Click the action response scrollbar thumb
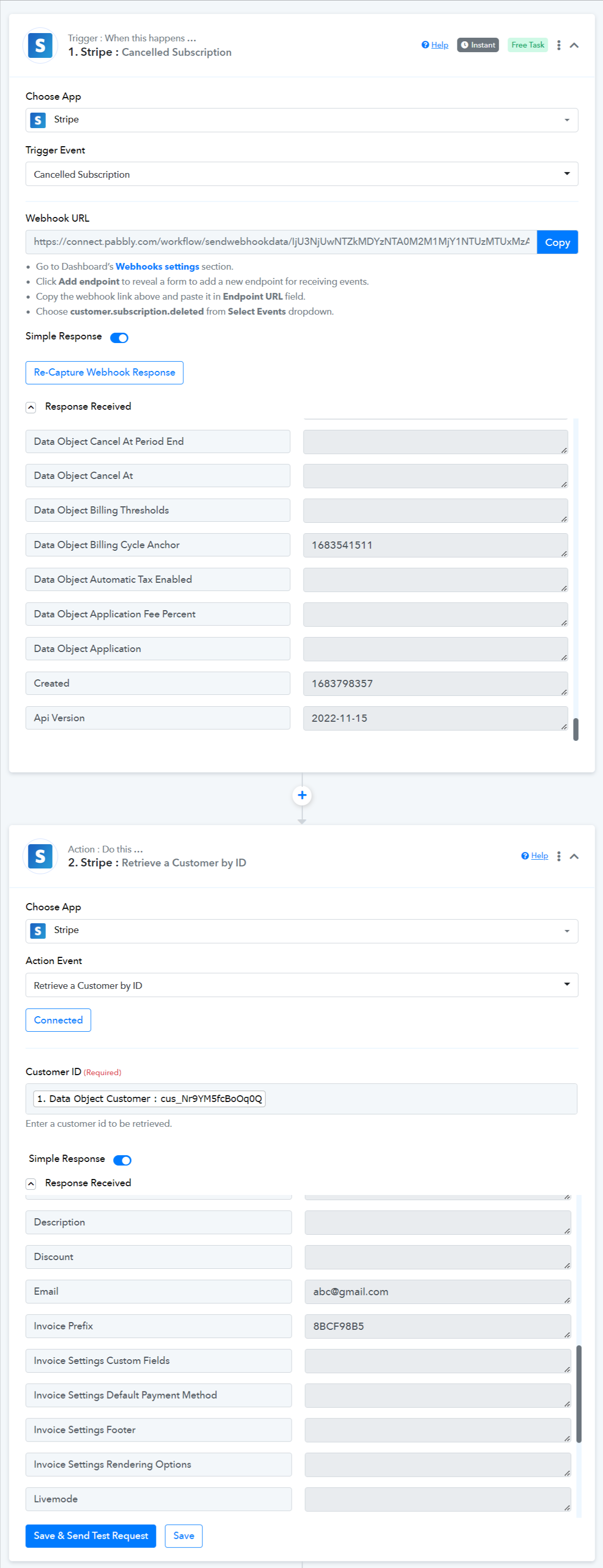The width and height of the screenshot is (603, 1568). [x=579, y=1394]
